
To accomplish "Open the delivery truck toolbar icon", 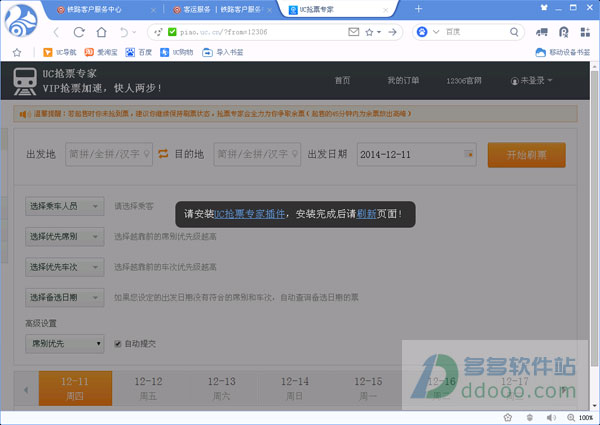I will pyautogui.click(x=541, y=32).
